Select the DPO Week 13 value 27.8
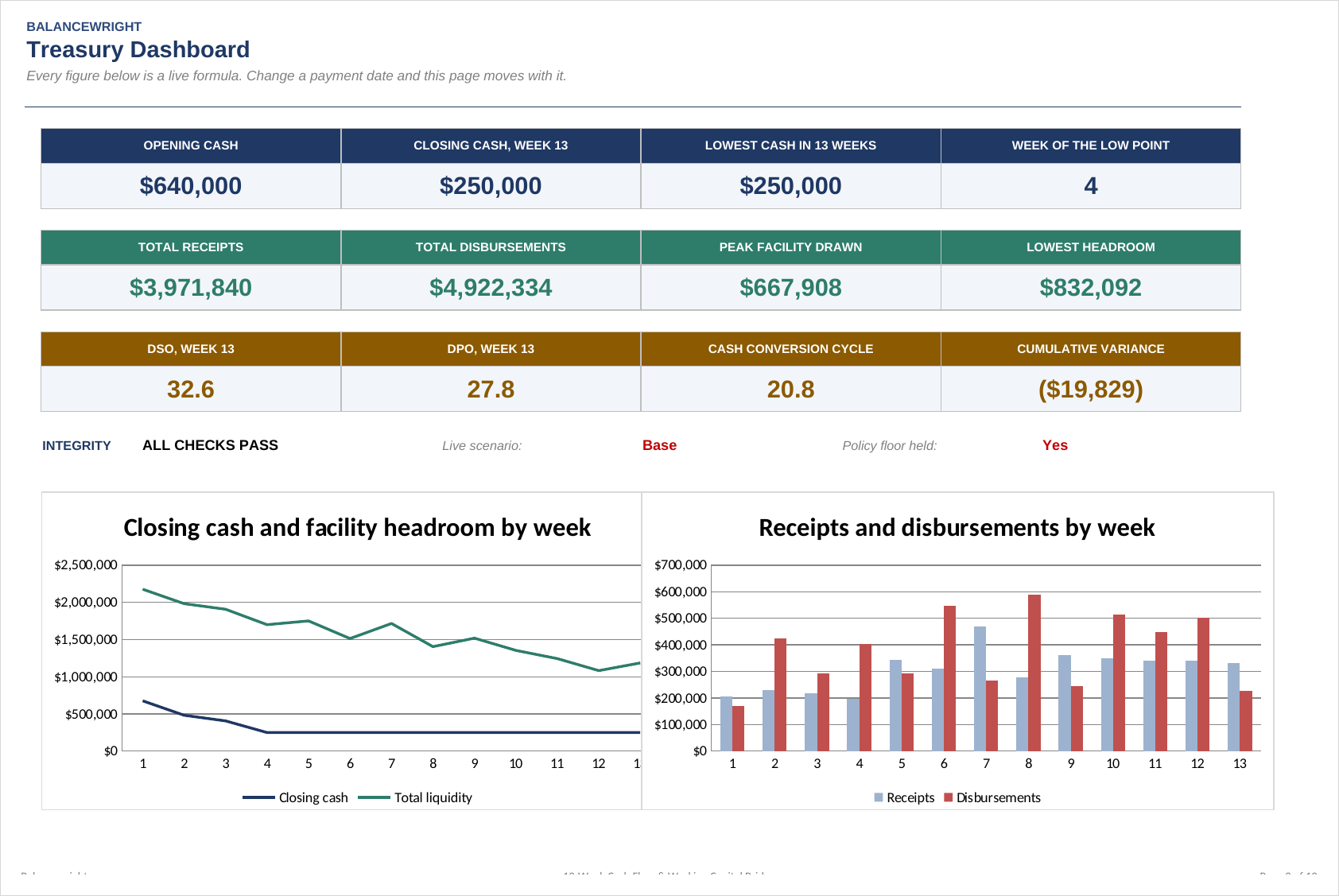 [491, 390]
